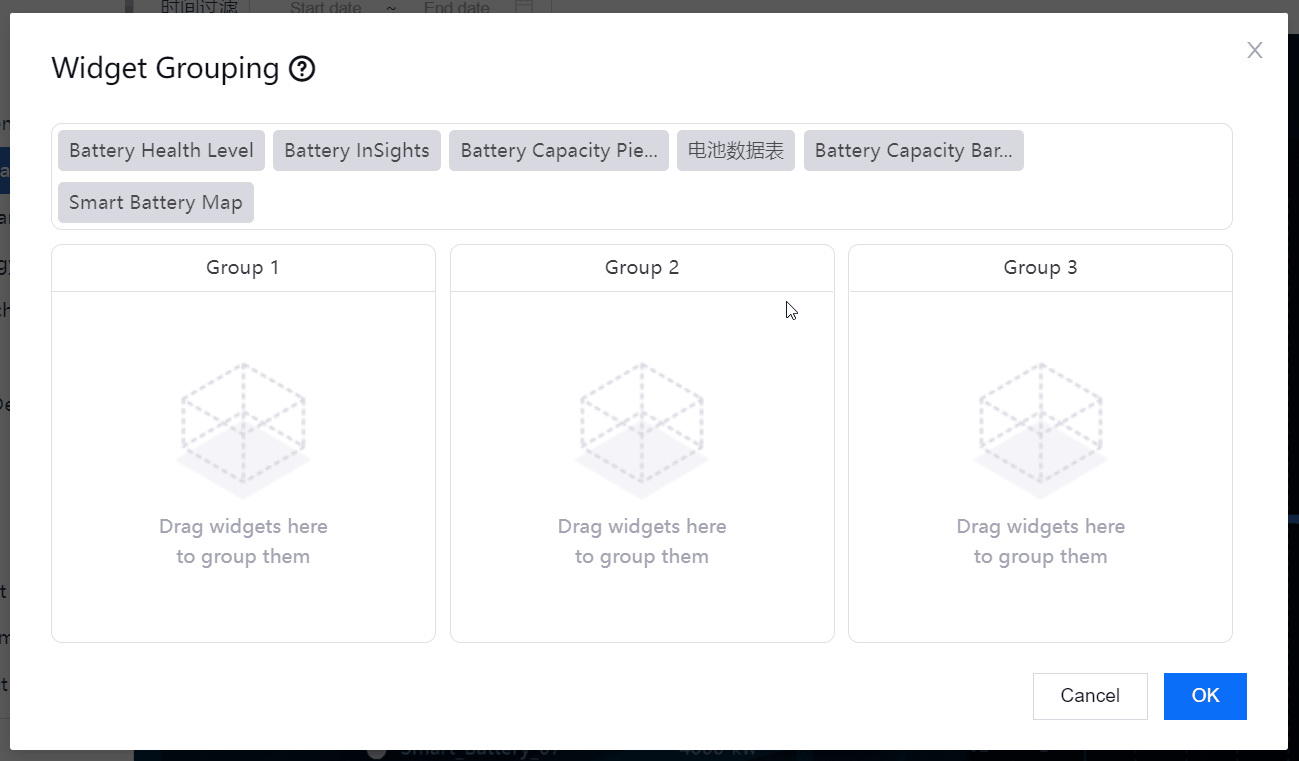Select the Battery Health Level widget chip

161,151
